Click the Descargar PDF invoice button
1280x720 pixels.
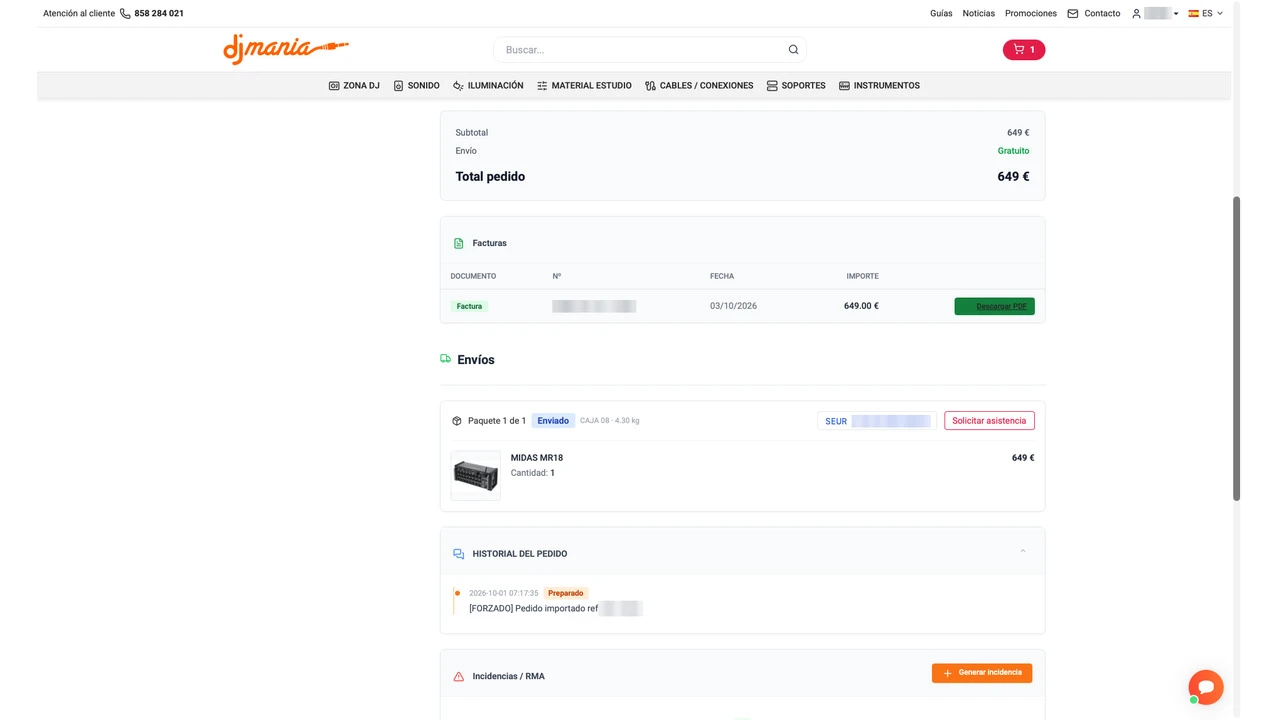[995, 306]
